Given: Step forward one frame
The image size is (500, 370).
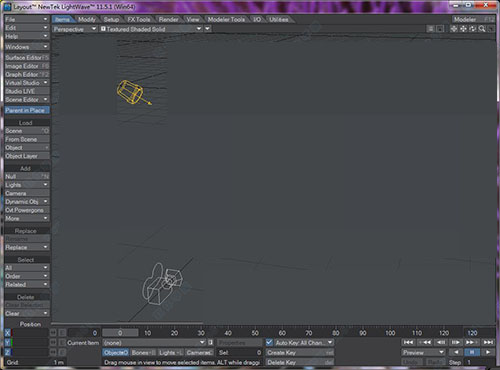Looking at the screenshot, I should (456, 342).
